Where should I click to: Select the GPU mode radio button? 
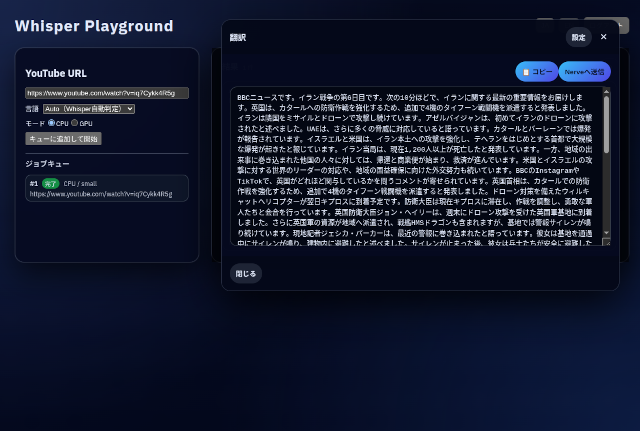click(x=74, y=123)
